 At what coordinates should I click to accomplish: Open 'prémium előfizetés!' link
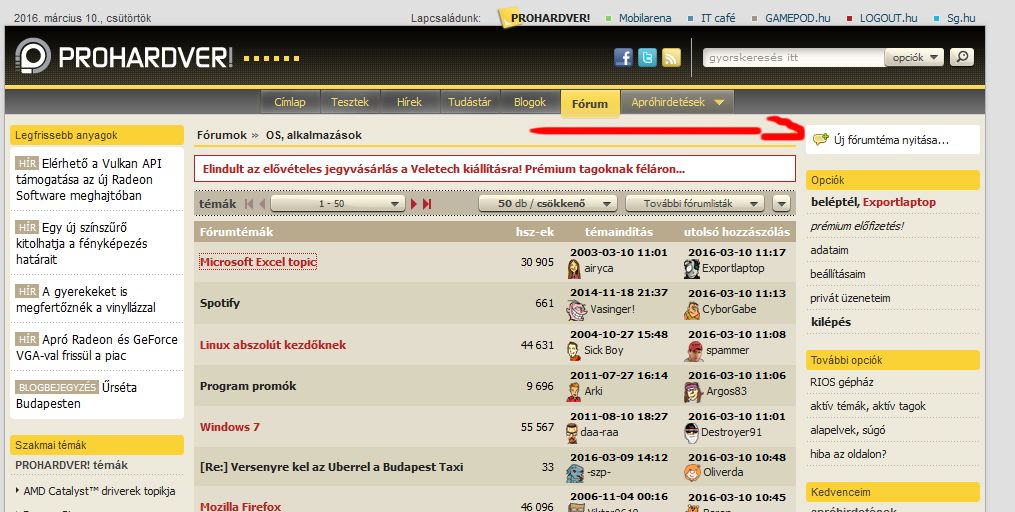pyautogui.click(x=857, y=227)
